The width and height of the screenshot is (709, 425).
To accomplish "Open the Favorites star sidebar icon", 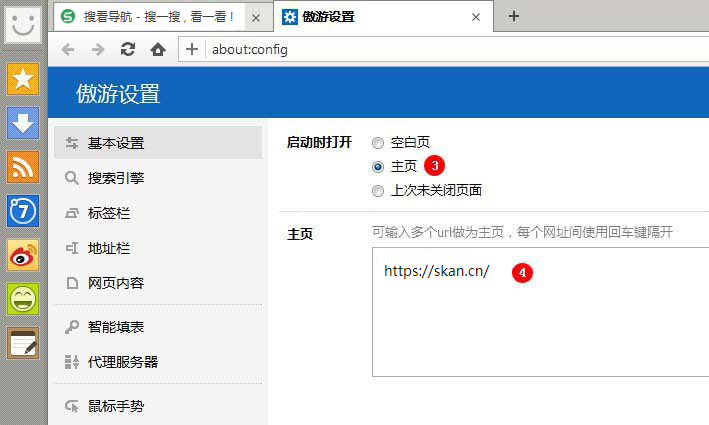I will point(23,77).
